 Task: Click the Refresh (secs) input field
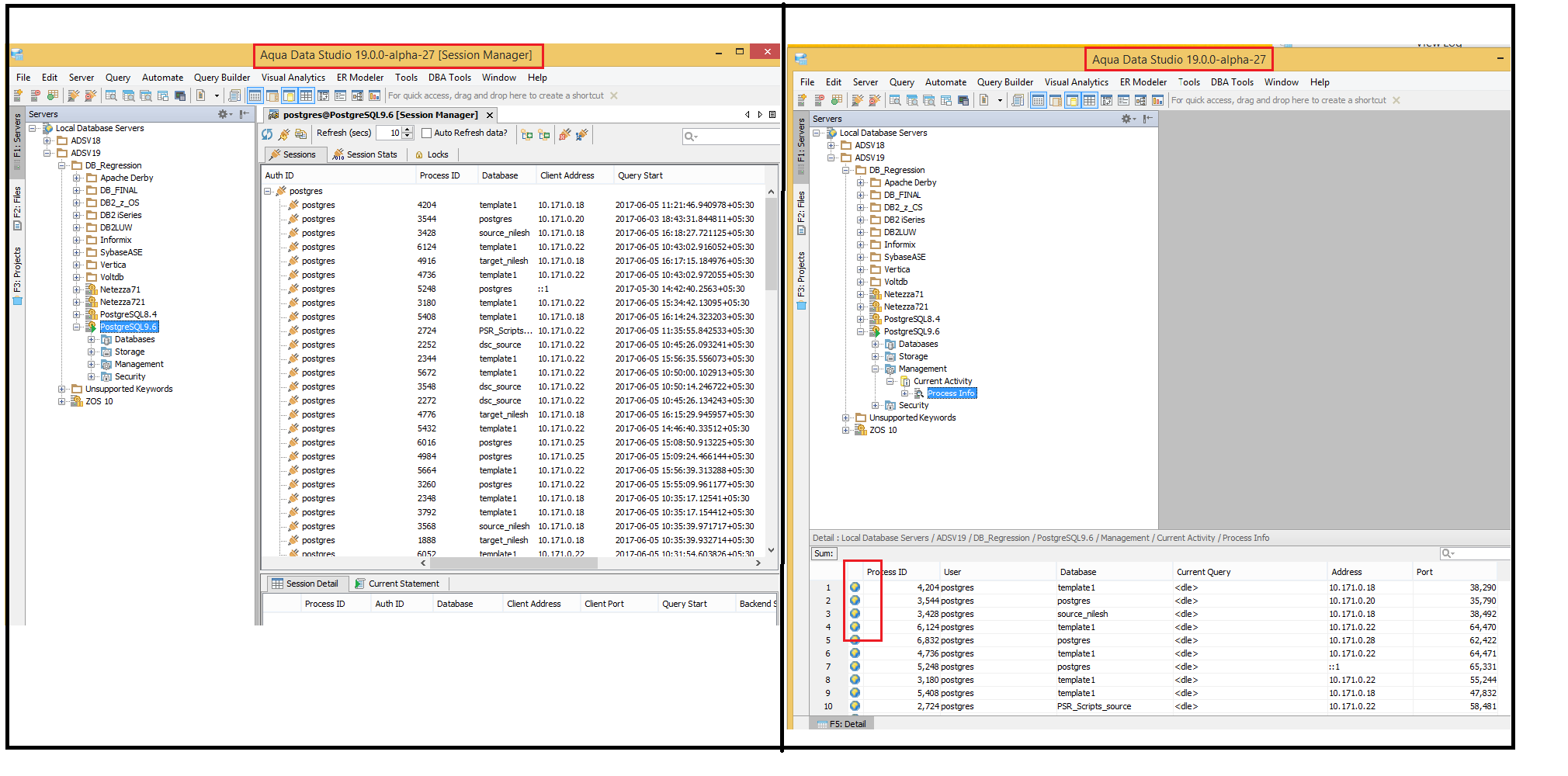click(389, 133)
